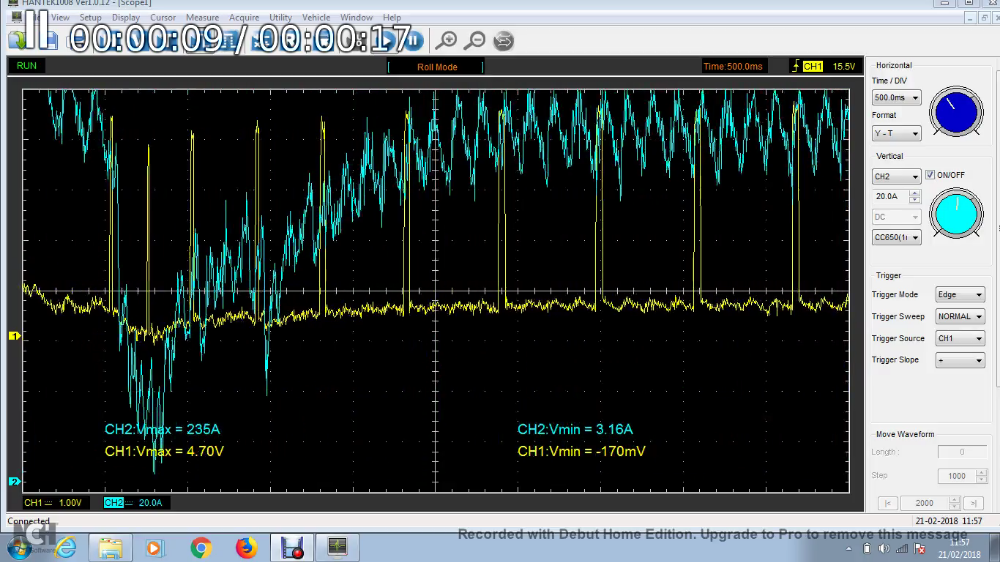Toggle the channel ON/OFF checkbox

[930, 175]
